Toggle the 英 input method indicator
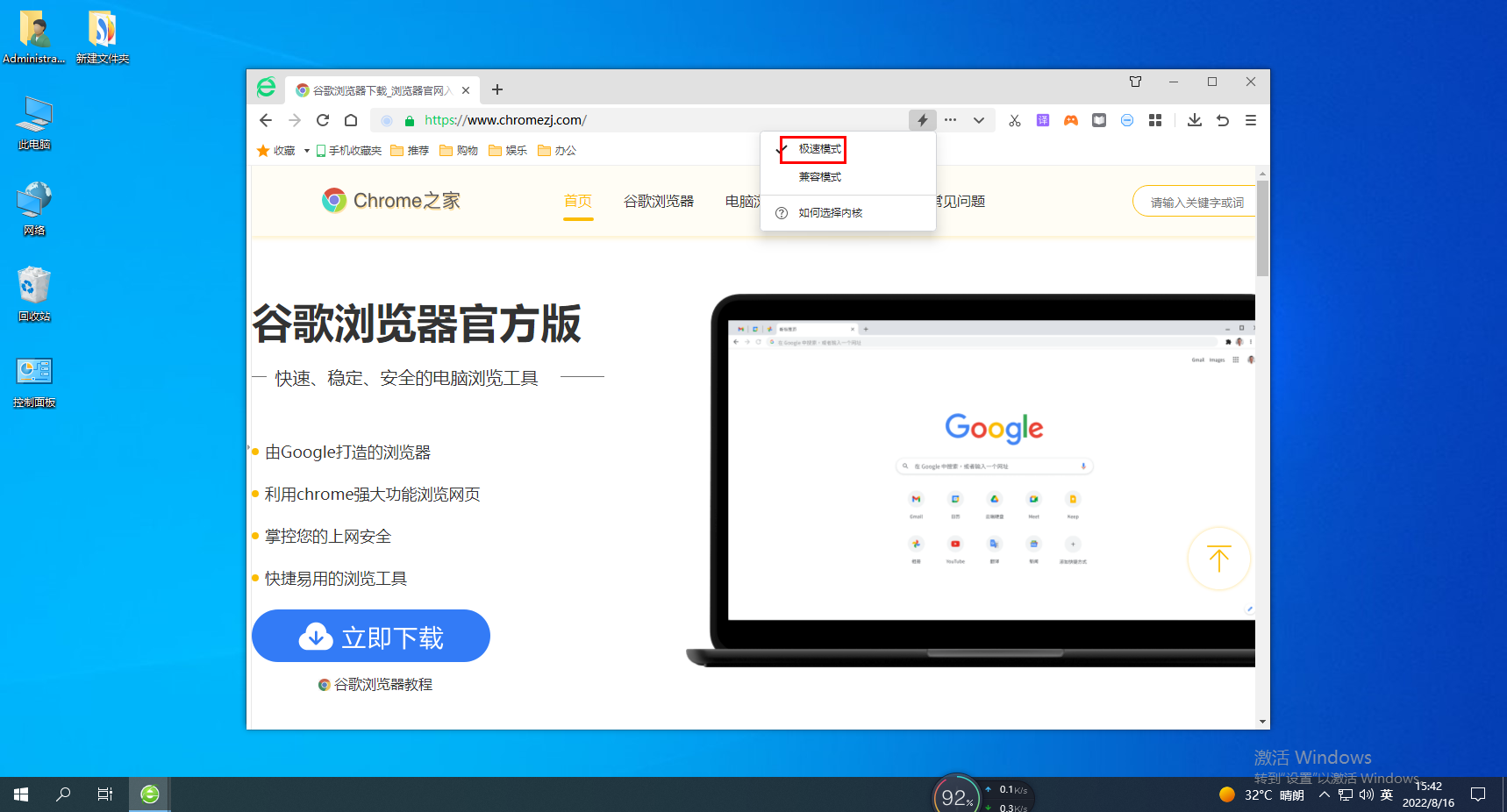 click(x=1387, y=794)
